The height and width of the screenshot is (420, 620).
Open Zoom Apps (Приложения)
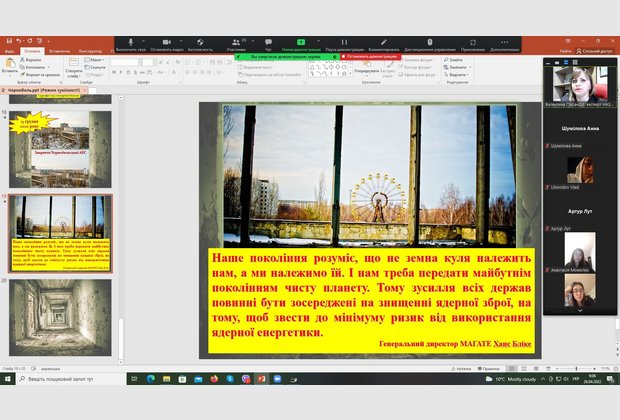(x=473, y=45)
